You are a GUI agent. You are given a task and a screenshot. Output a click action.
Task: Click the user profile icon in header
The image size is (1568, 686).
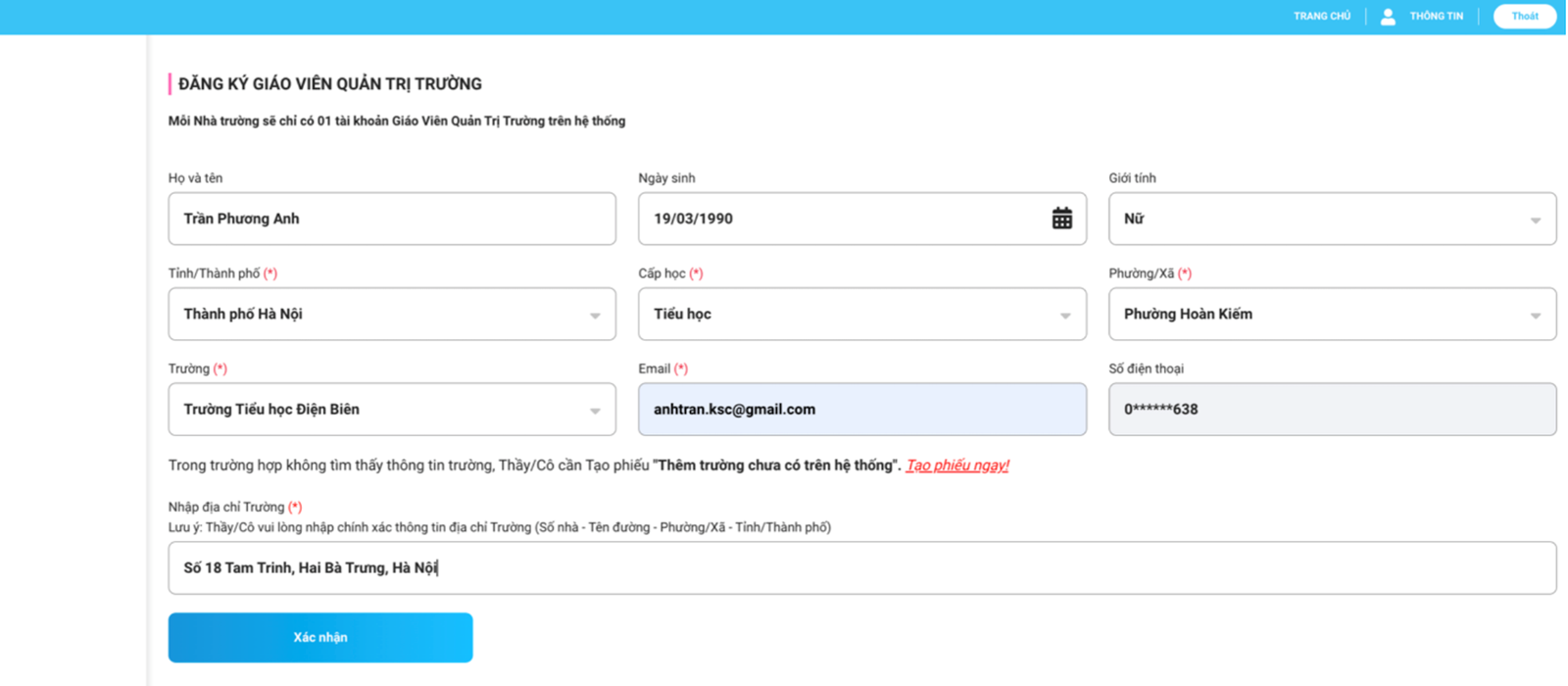coord(1388,17)
